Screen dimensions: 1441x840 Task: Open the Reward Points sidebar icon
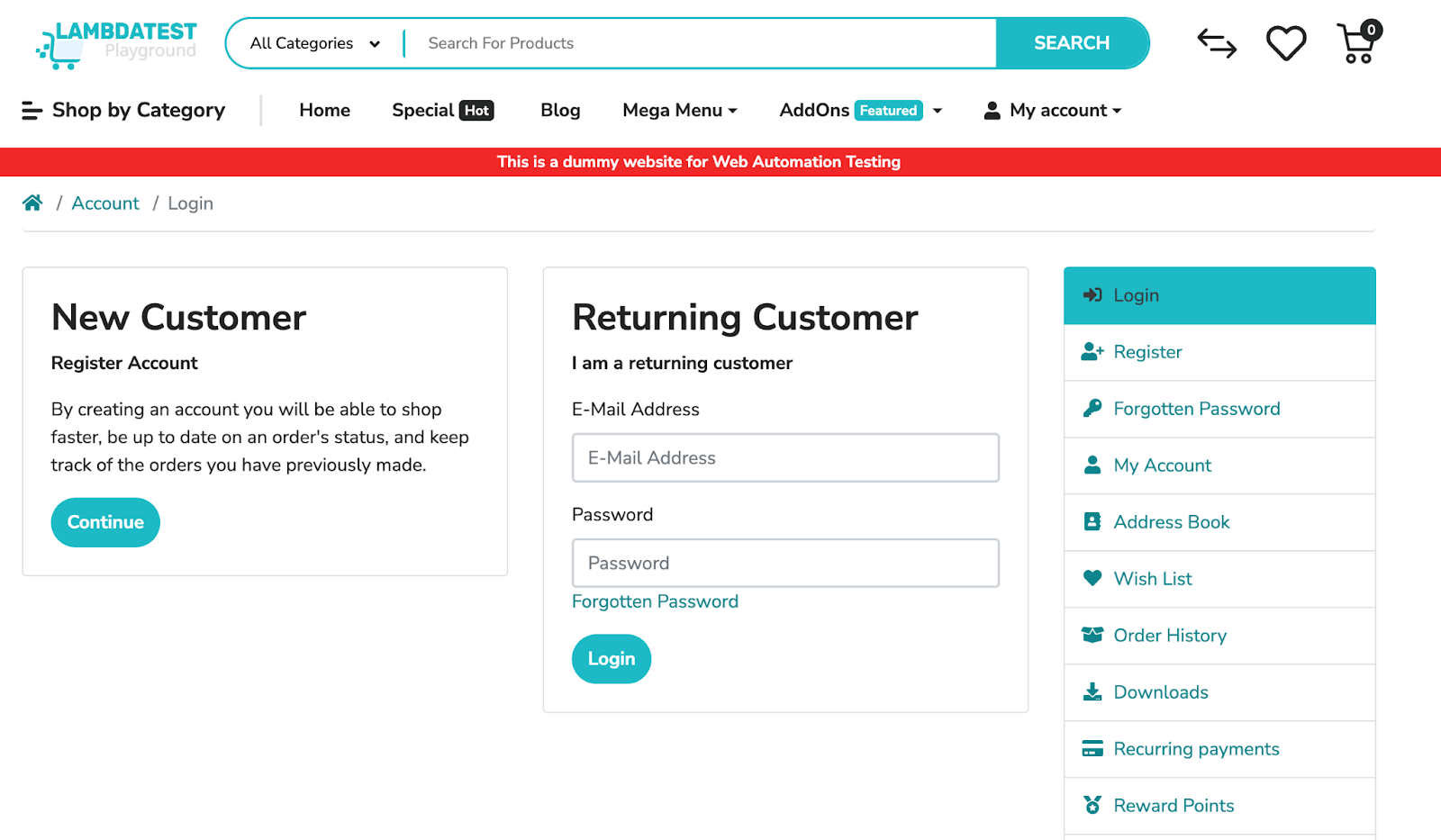1092,805
